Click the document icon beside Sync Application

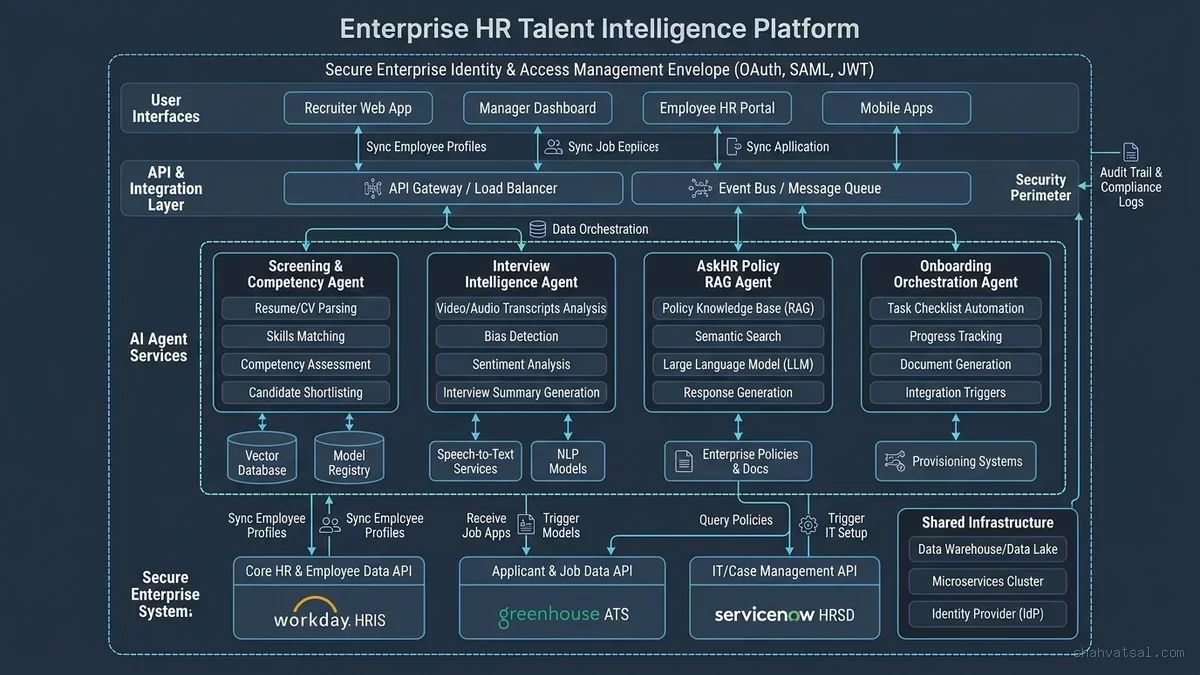pos(733,147)
